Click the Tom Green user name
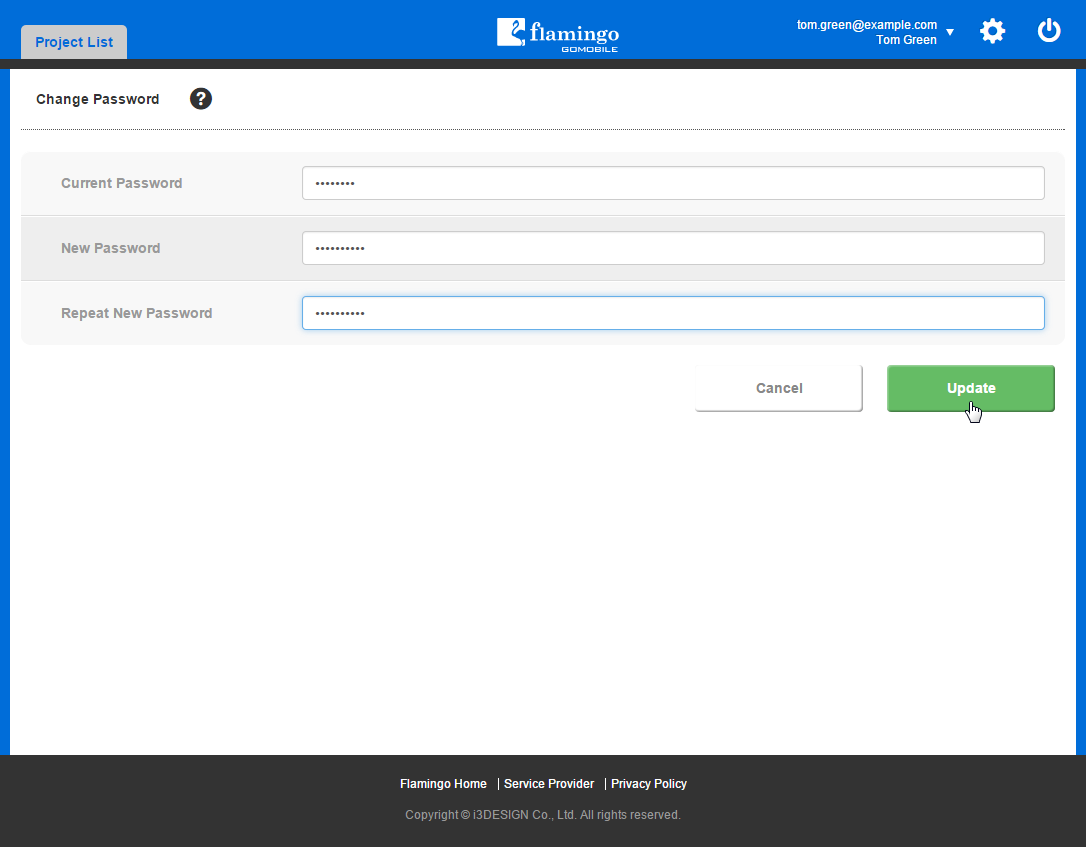 click(x=906, y=40)
